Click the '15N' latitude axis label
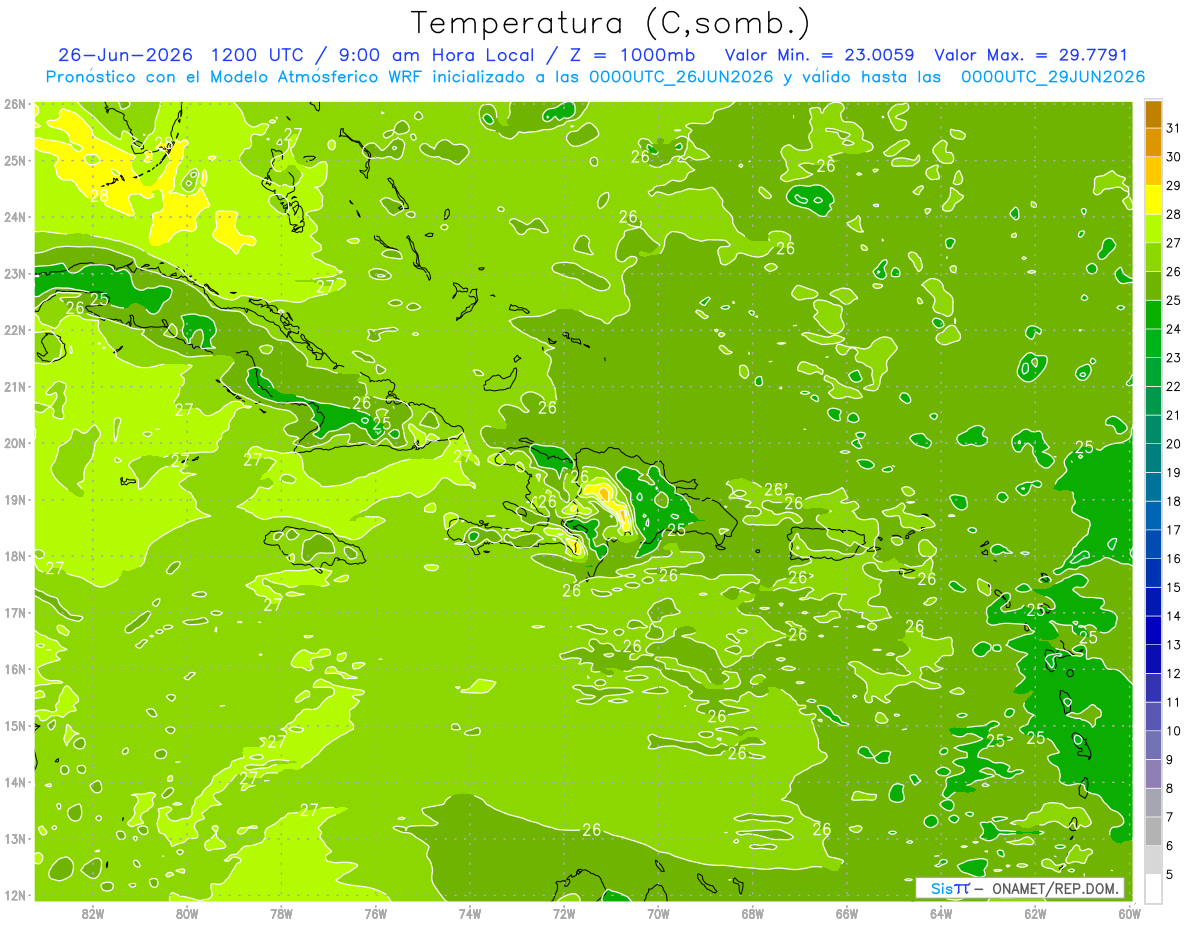The width and height of the screenshot is (1200, 927). pyautogui.click(x=14, y=726)
